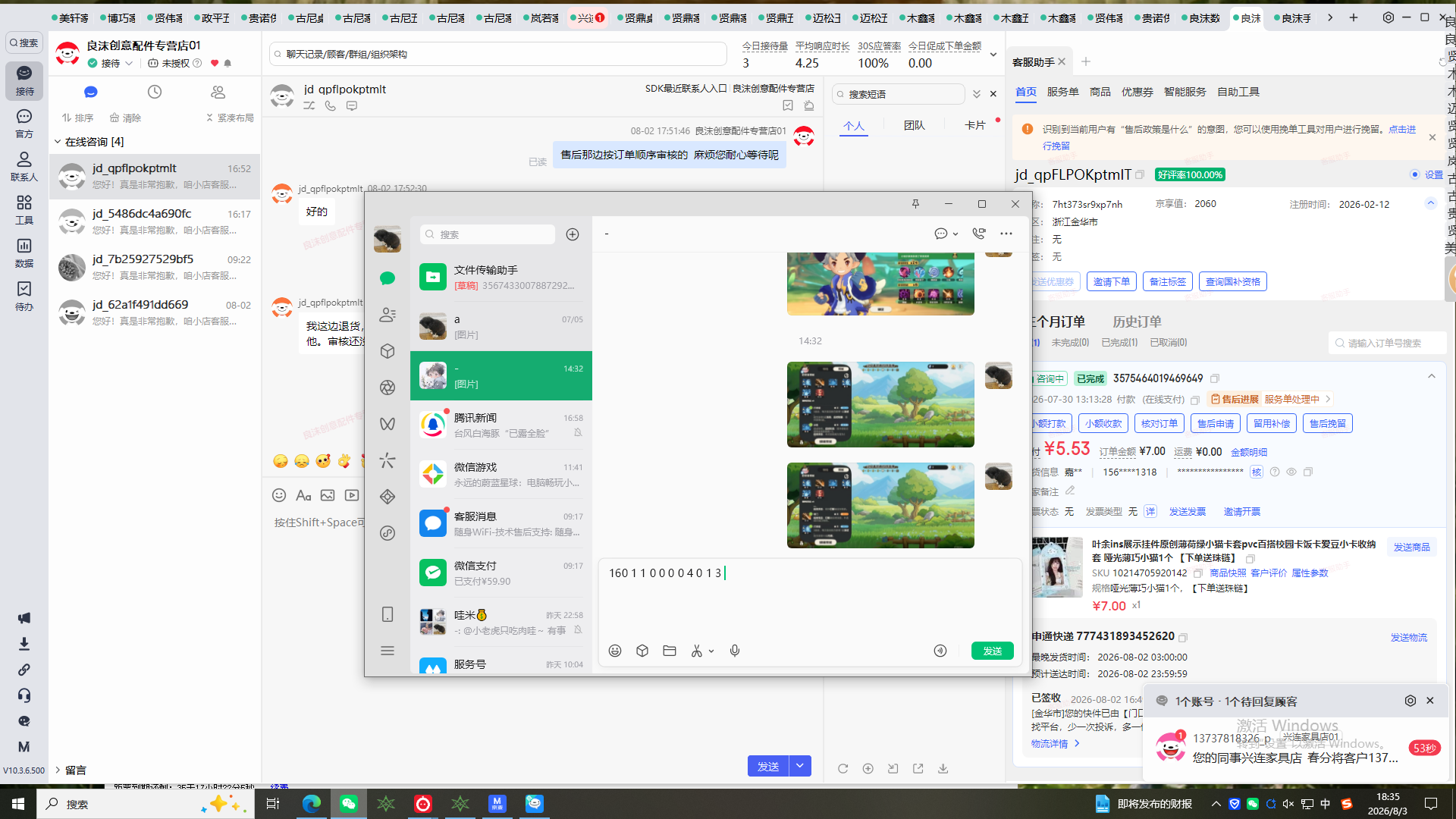Screen dimensions: 1456x819
Task: Open WeChat from the Windows taskbar
Action: pos(349,804)
